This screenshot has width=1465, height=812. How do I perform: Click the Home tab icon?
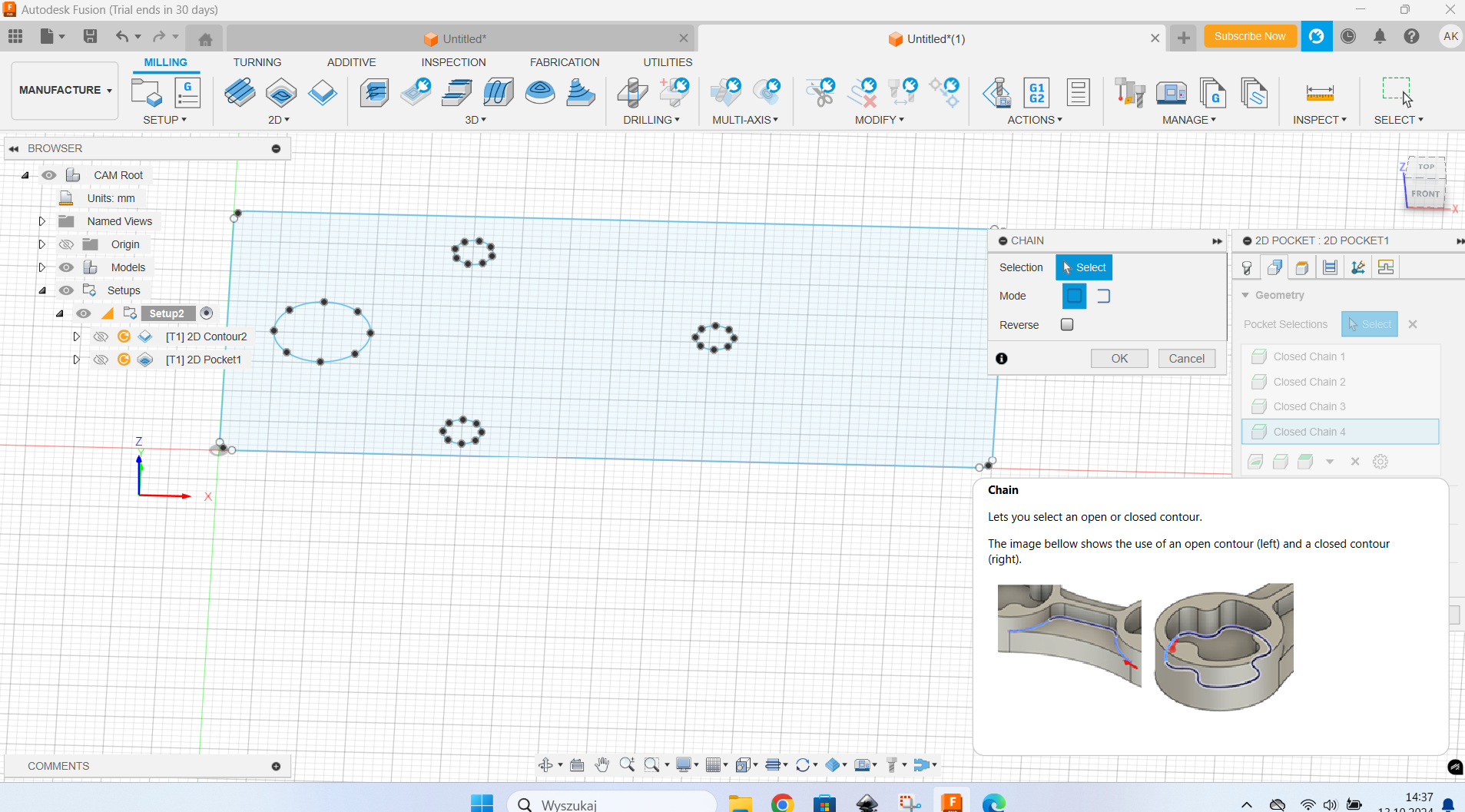click(204, 38)
